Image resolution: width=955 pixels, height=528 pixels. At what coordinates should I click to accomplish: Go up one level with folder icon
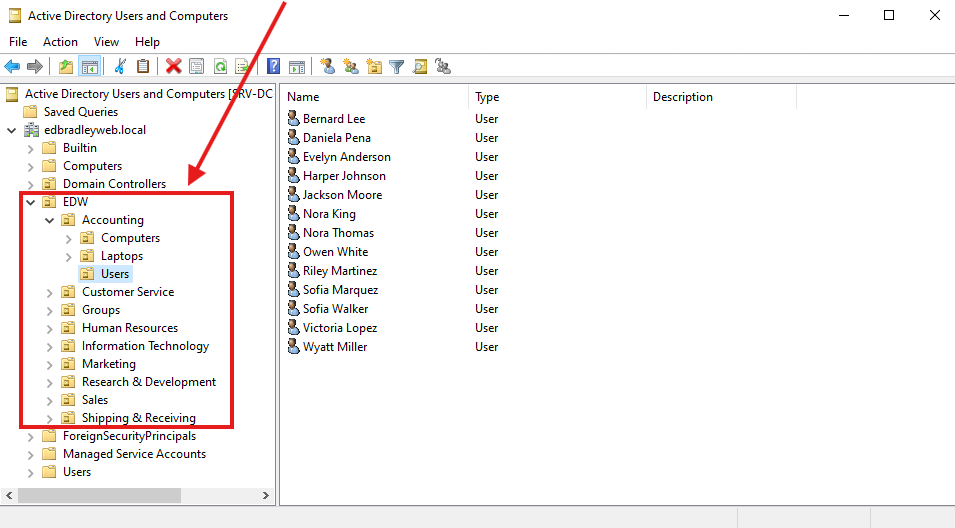point(66,66)
